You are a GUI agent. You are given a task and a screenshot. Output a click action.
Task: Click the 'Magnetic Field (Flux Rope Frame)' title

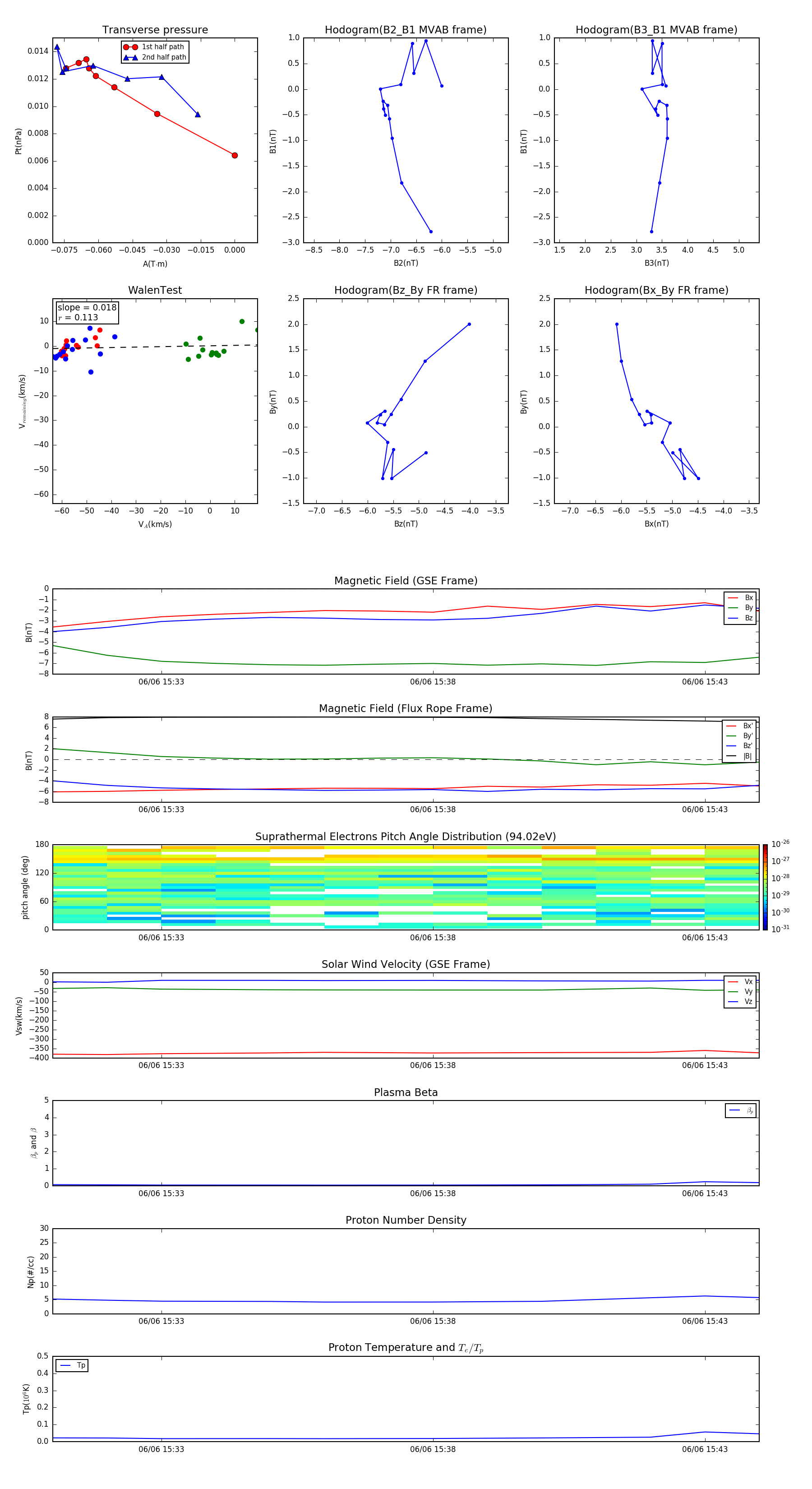[x=406, y=708]
